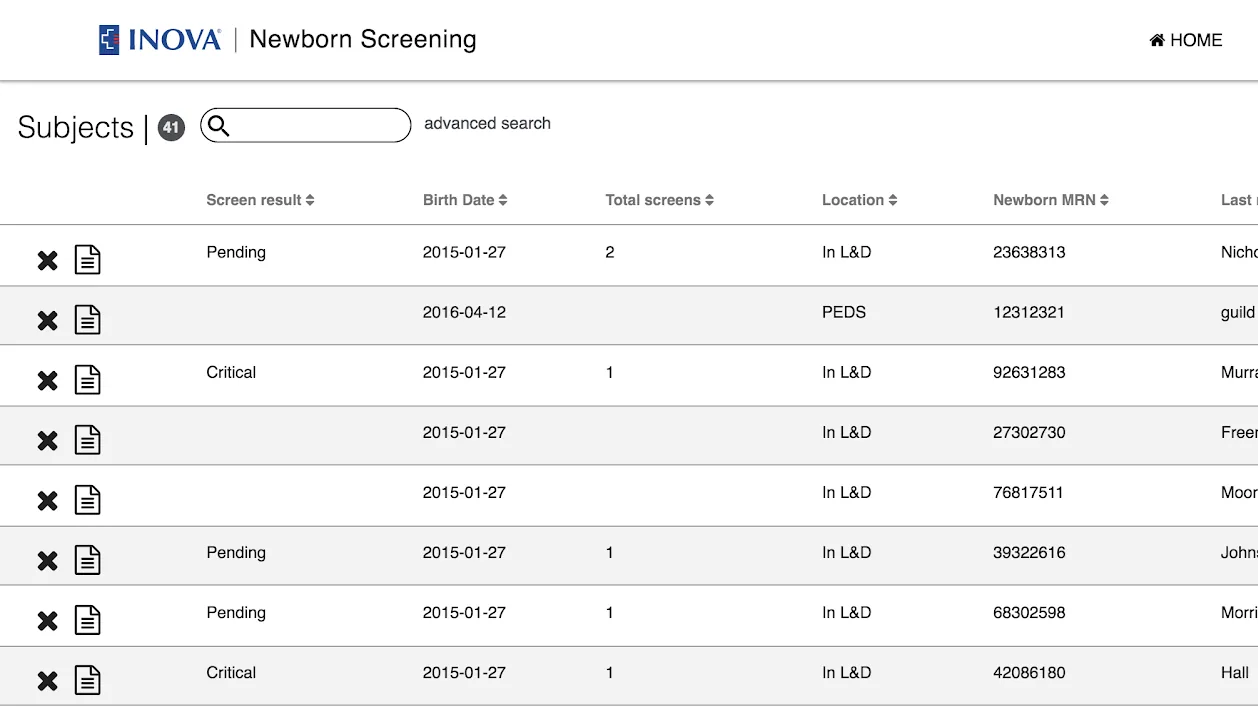The height and width of the screenshot is (707, 1258).
Task: Delete subject with MRN 76817511
Action: pyautogui.click(x=47, y=501)
